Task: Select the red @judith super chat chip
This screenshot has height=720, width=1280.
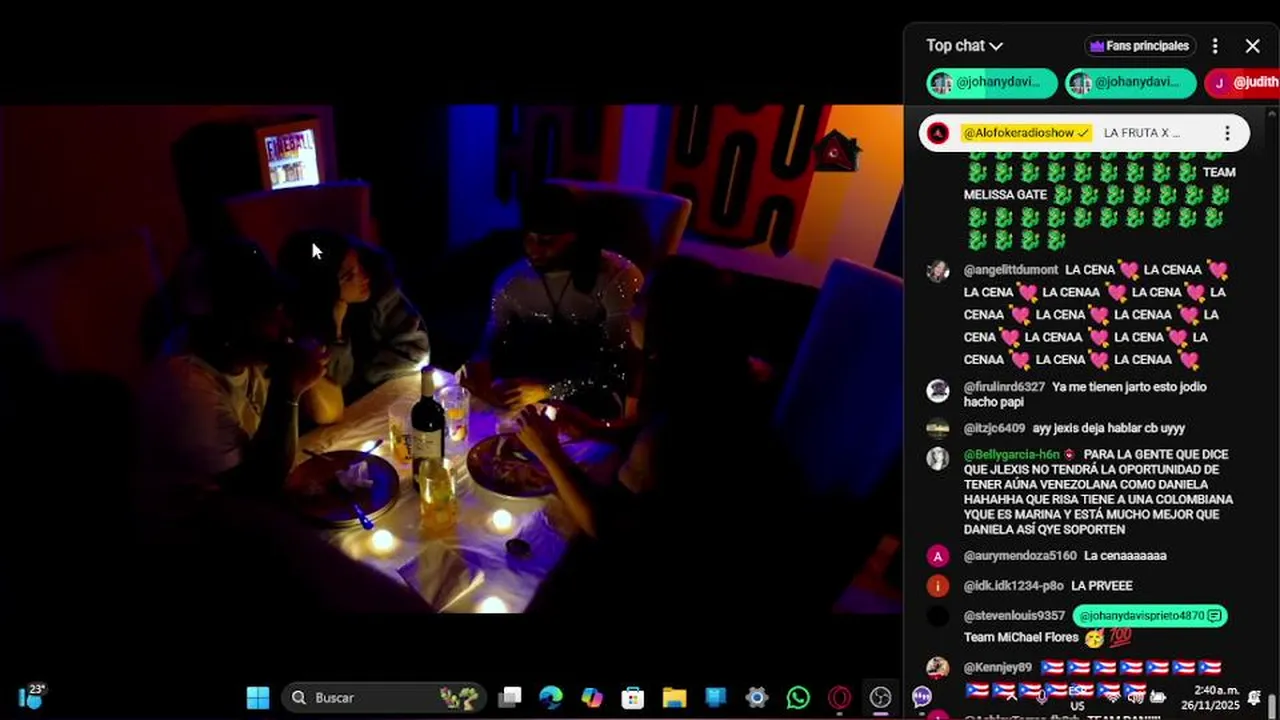Action: [x=1242, y=83]
